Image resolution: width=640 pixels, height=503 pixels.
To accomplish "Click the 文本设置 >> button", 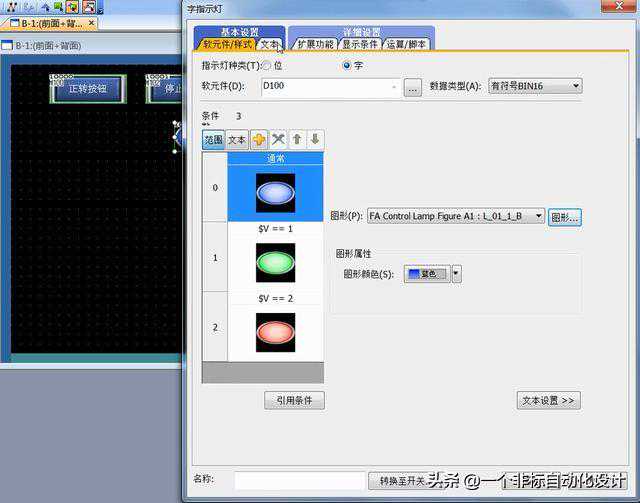I will coord(548,400).
